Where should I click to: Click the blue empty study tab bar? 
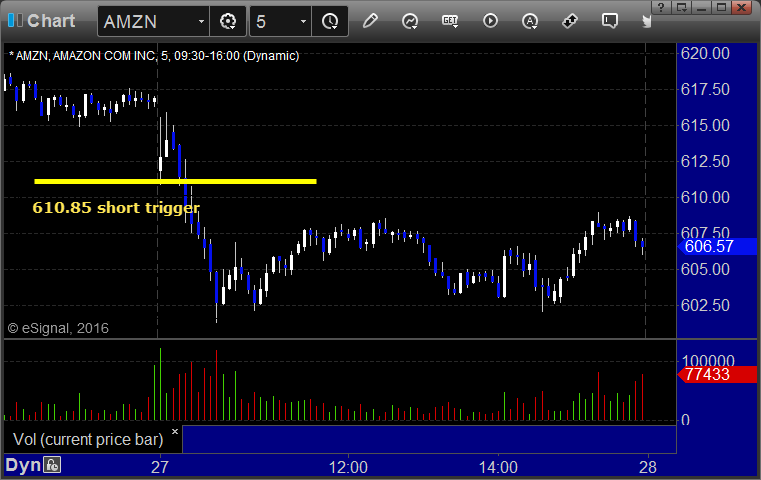(429, 439)
